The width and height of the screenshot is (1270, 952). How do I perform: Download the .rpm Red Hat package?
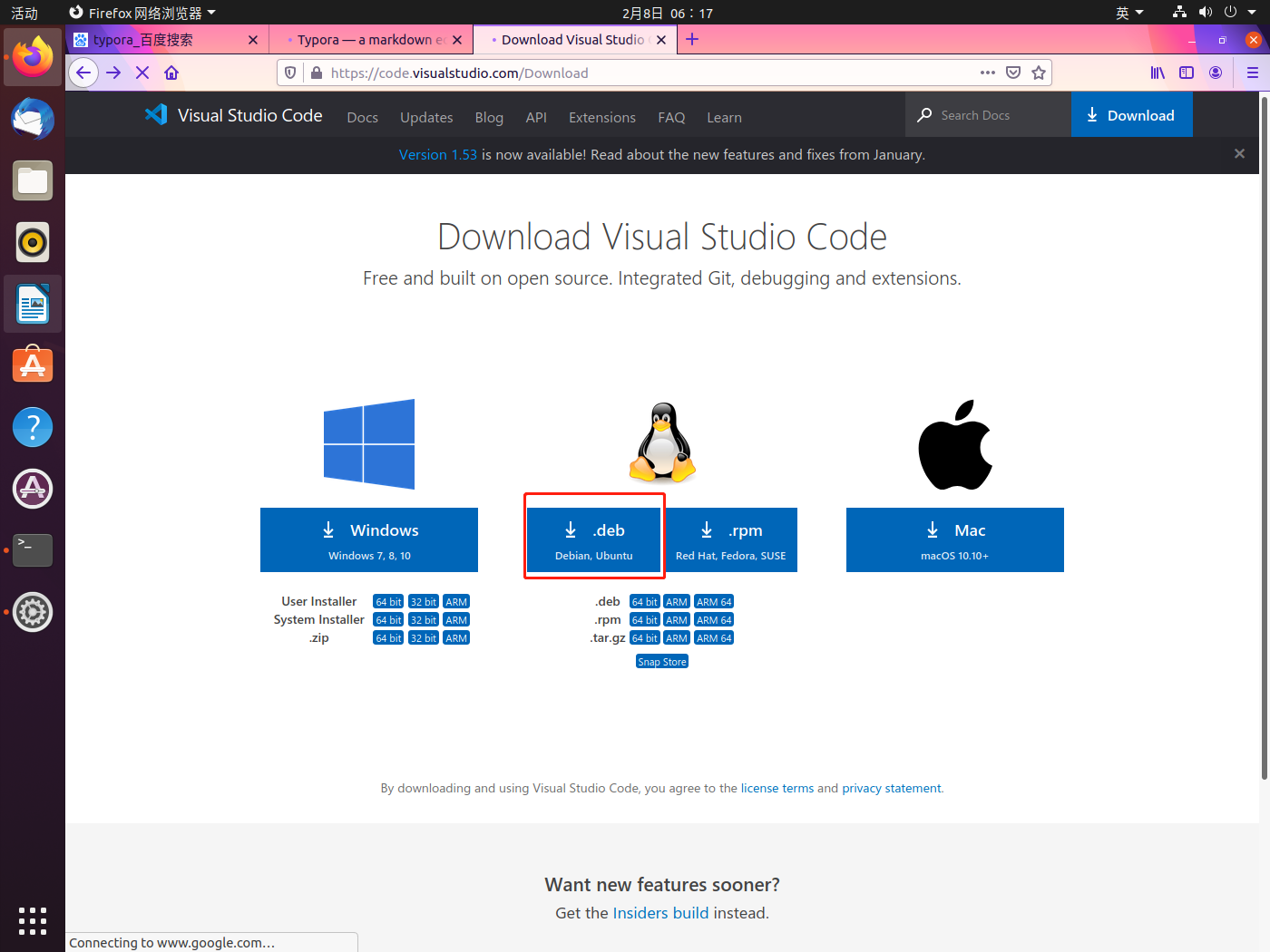pos(731,539)
